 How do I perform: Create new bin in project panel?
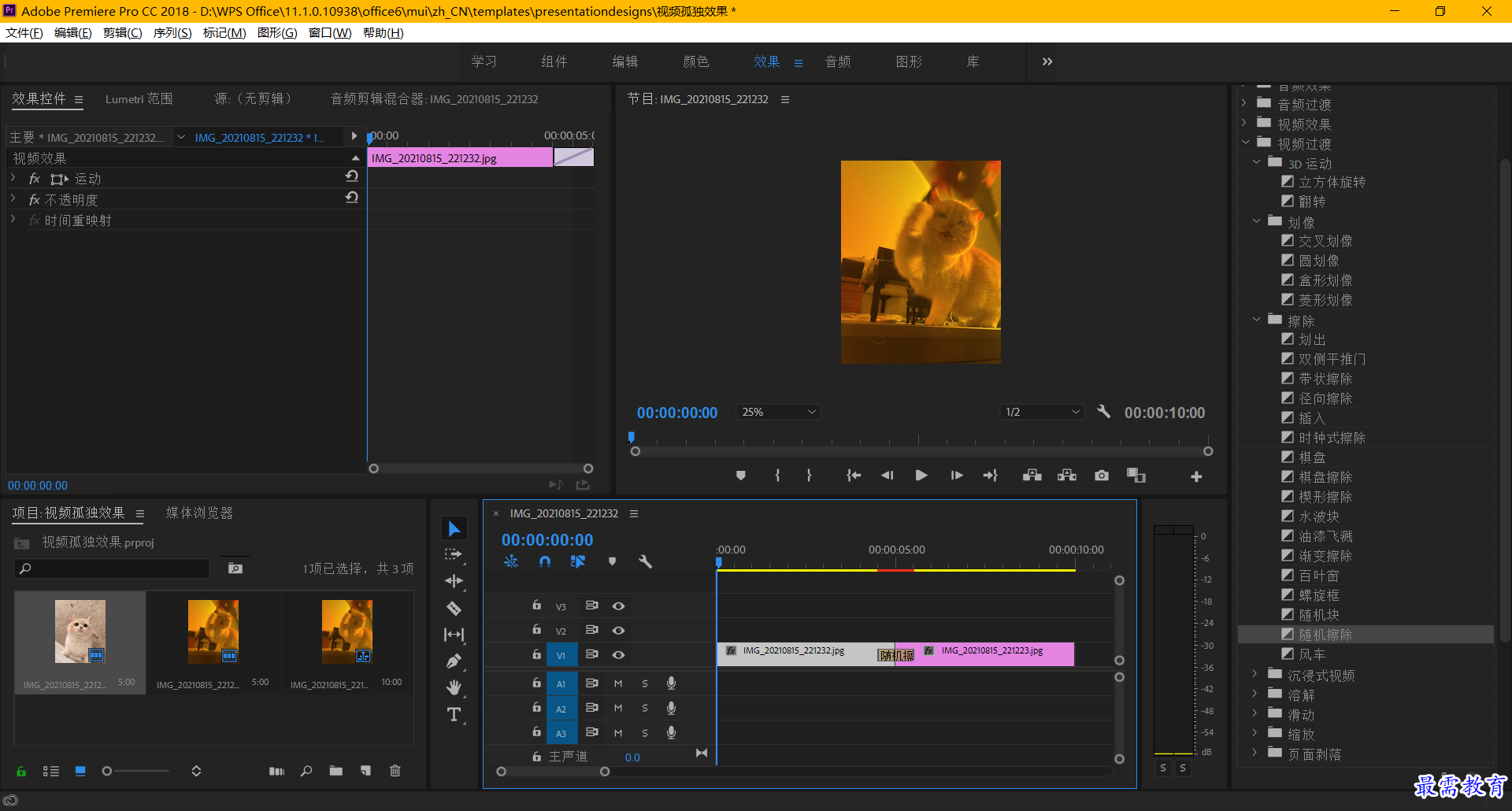[x=336, y=771]
